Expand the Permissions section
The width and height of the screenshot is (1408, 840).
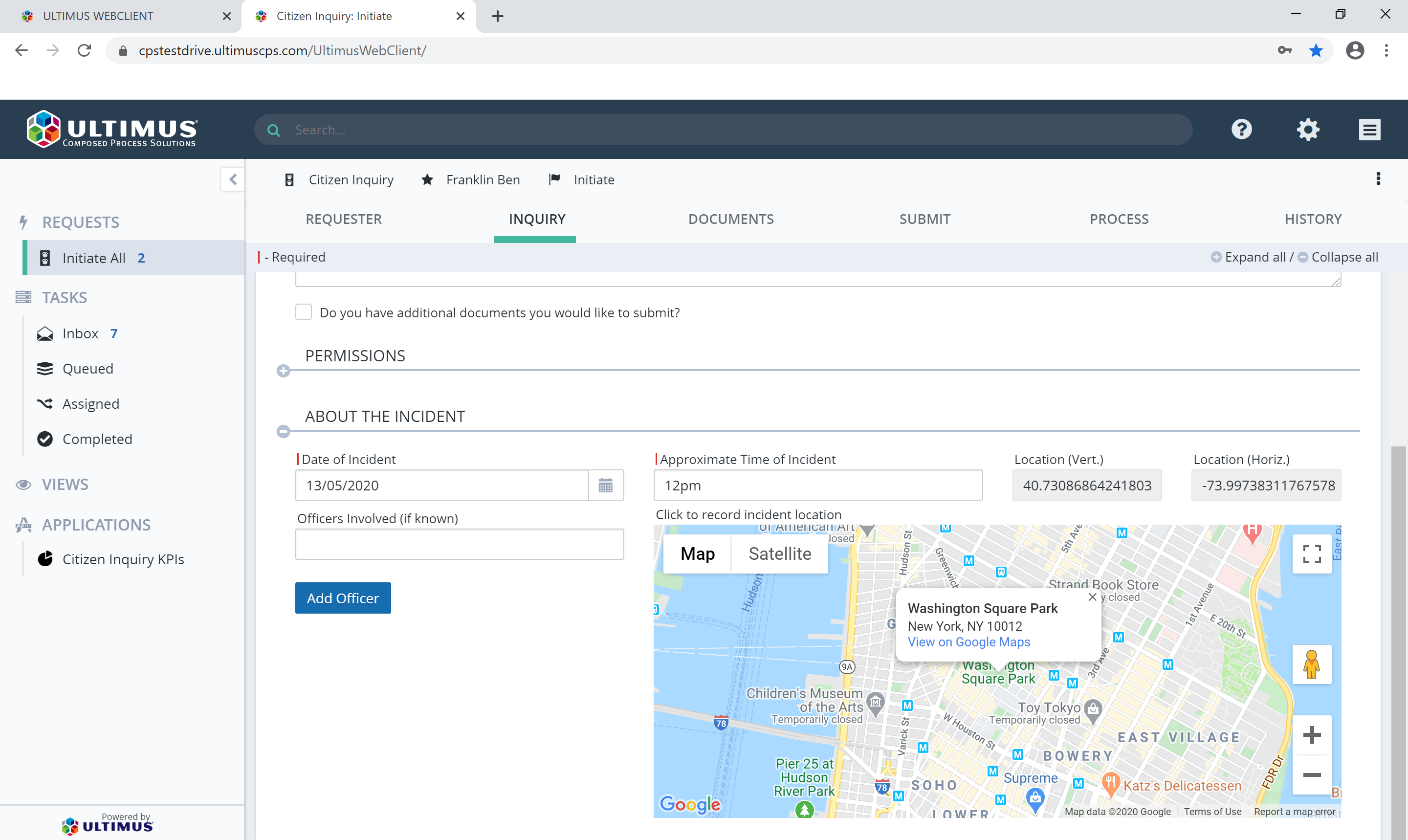[x=283, y=371]
